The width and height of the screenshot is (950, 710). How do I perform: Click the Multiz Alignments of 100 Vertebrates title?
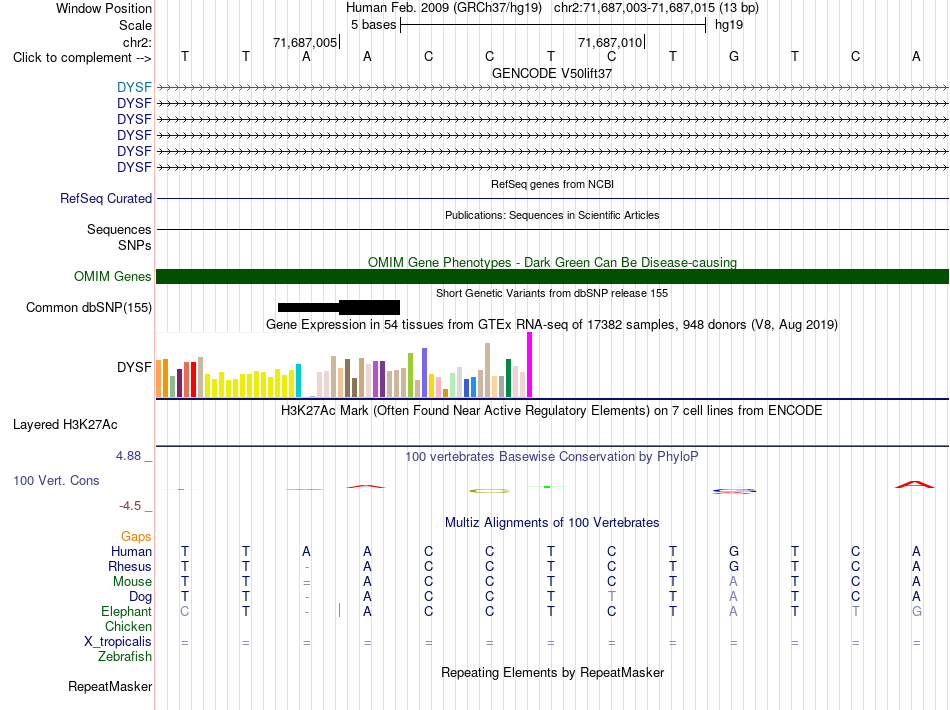click(552, 522)
